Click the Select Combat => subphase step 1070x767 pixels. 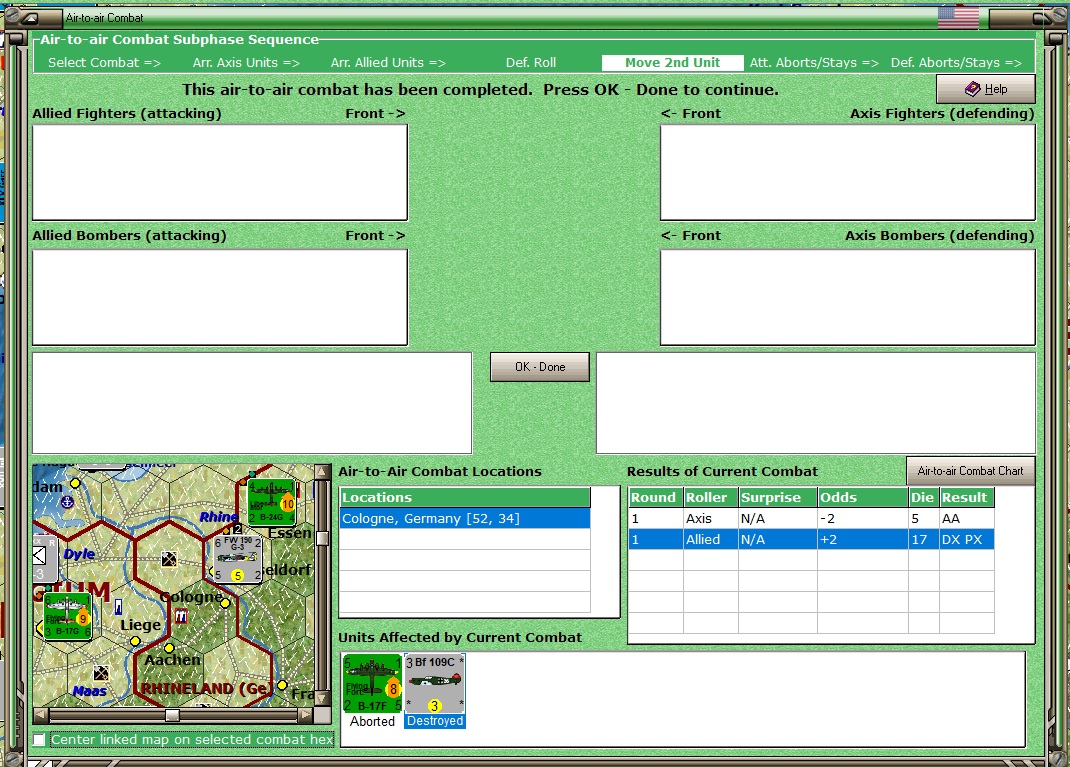click(x=104, y=63)
